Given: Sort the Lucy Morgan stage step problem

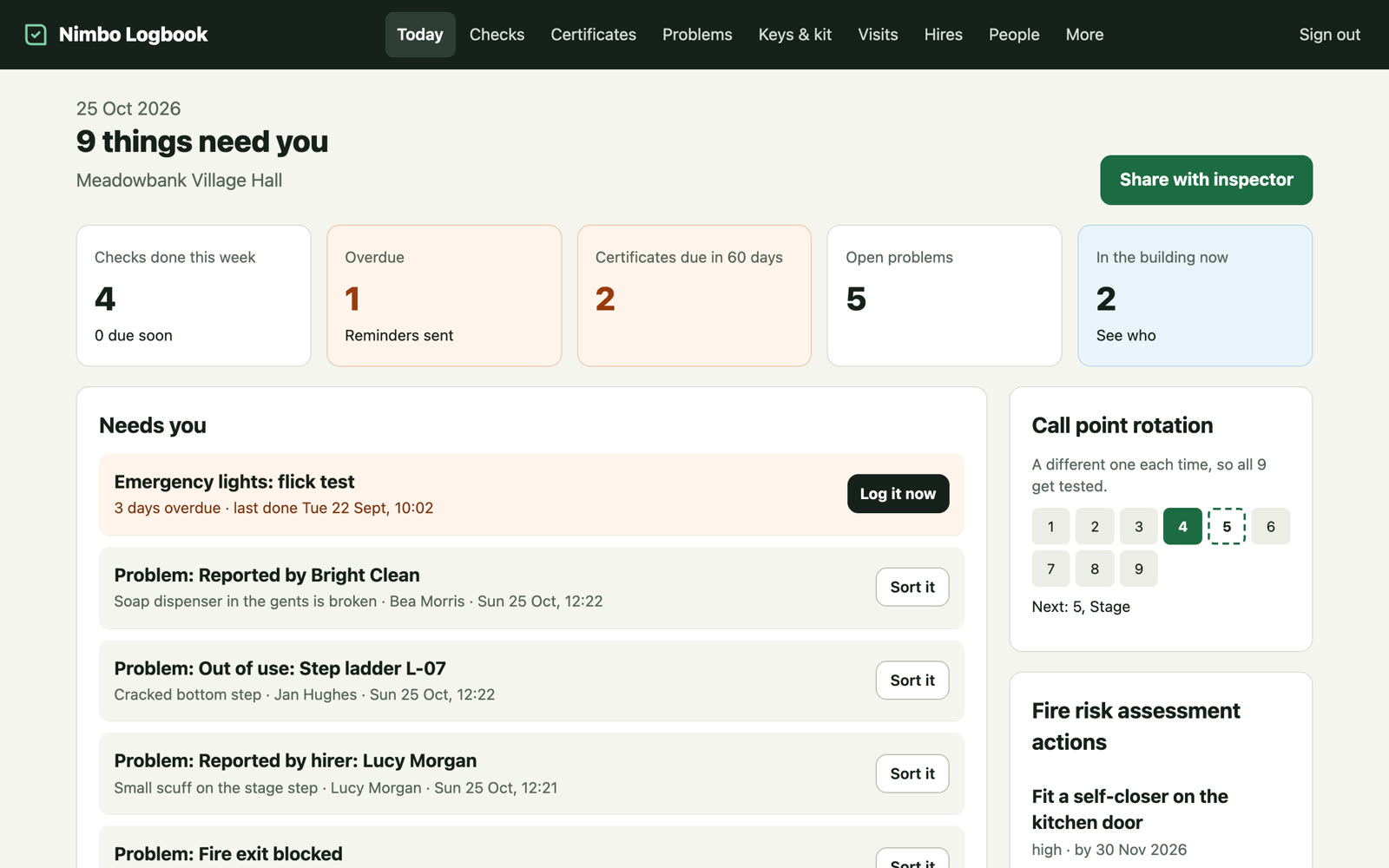Looking at the screenshot, I should coord(912,773).
